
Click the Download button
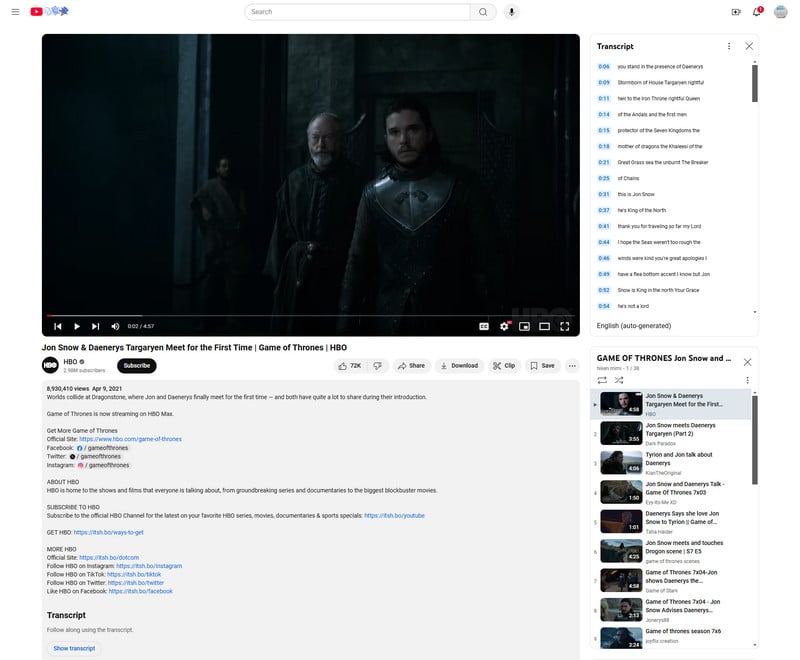459,366
